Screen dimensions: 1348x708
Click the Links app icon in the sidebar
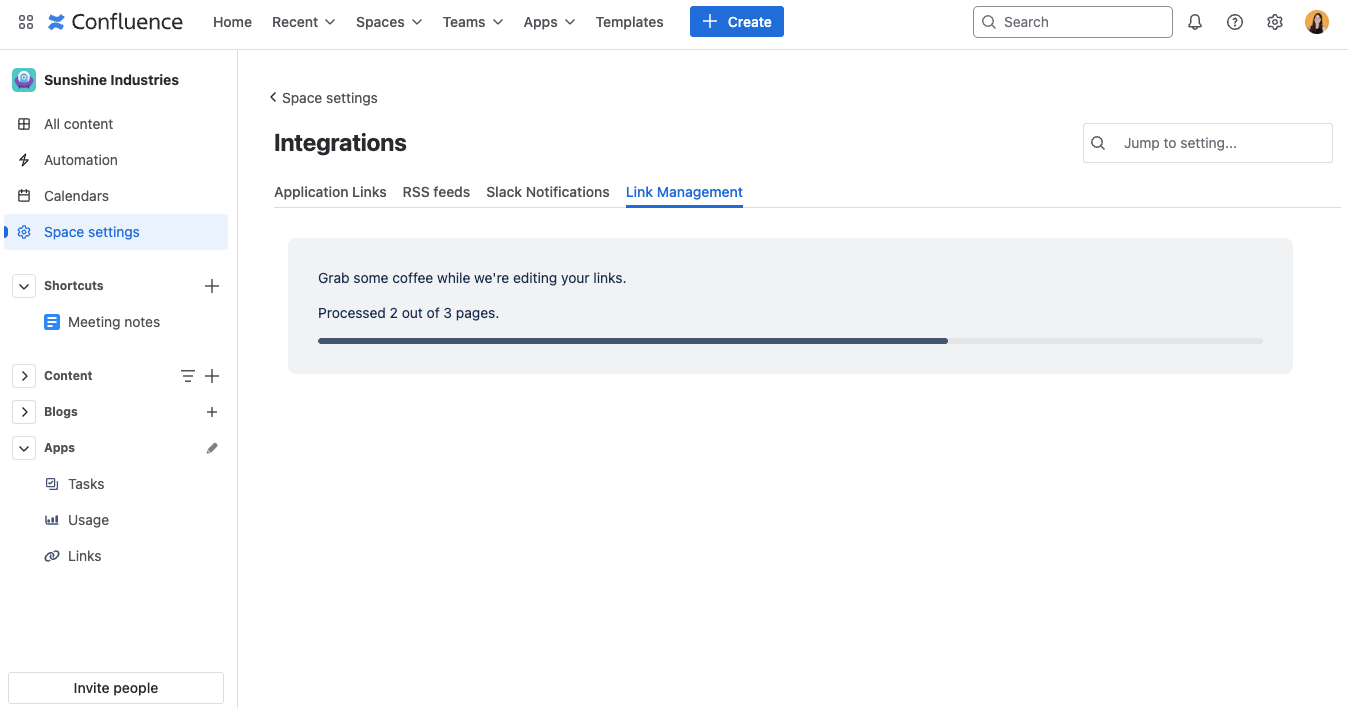click(52, 555)
